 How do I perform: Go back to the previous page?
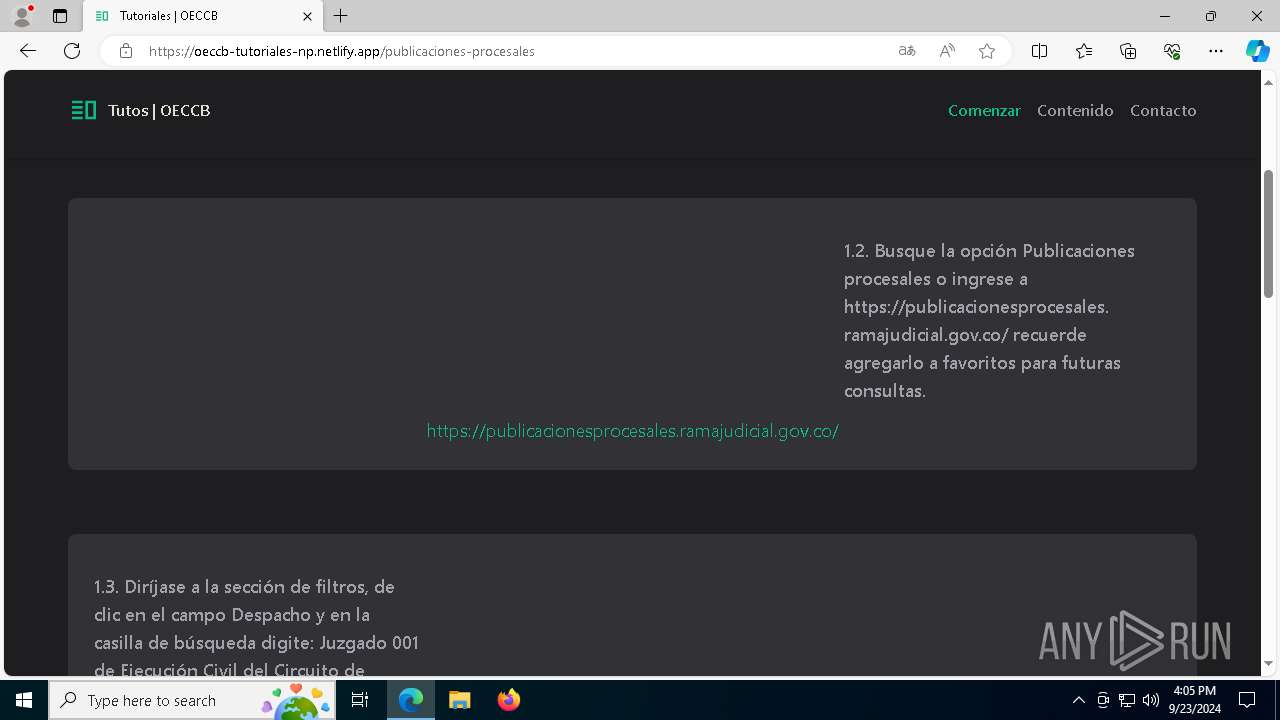pyautogui.click(x=28, y=51)
